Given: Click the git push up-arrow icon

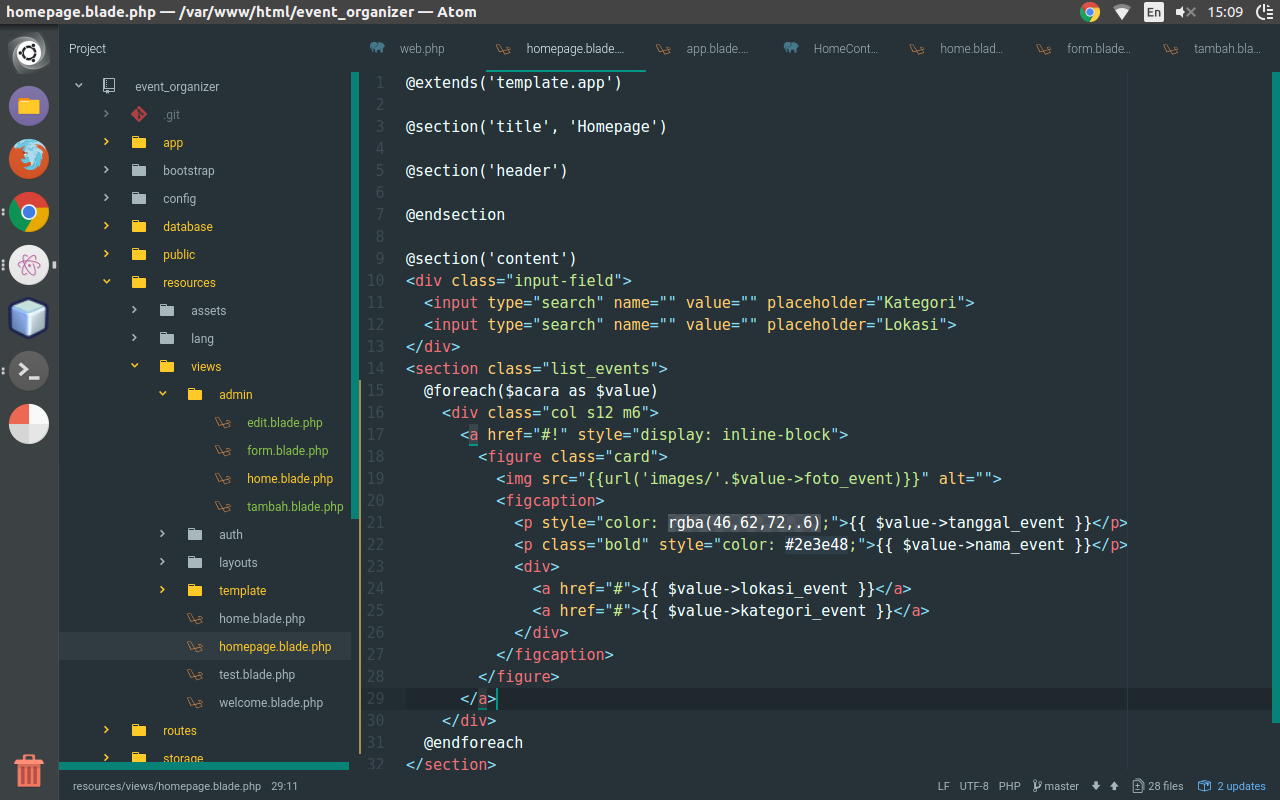Looking at the screenshot, I should [x=1112, y=786].
